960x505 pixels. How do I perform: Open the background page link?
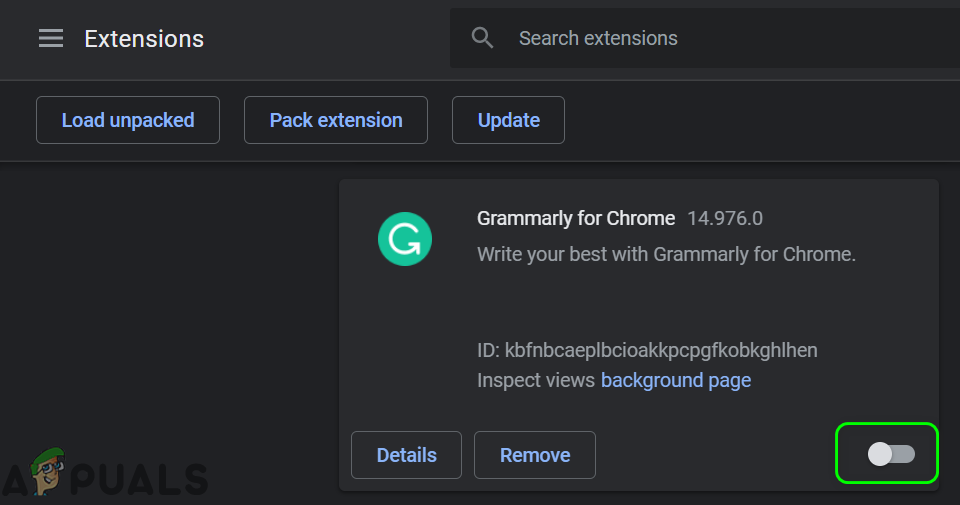tap(676, 380)
